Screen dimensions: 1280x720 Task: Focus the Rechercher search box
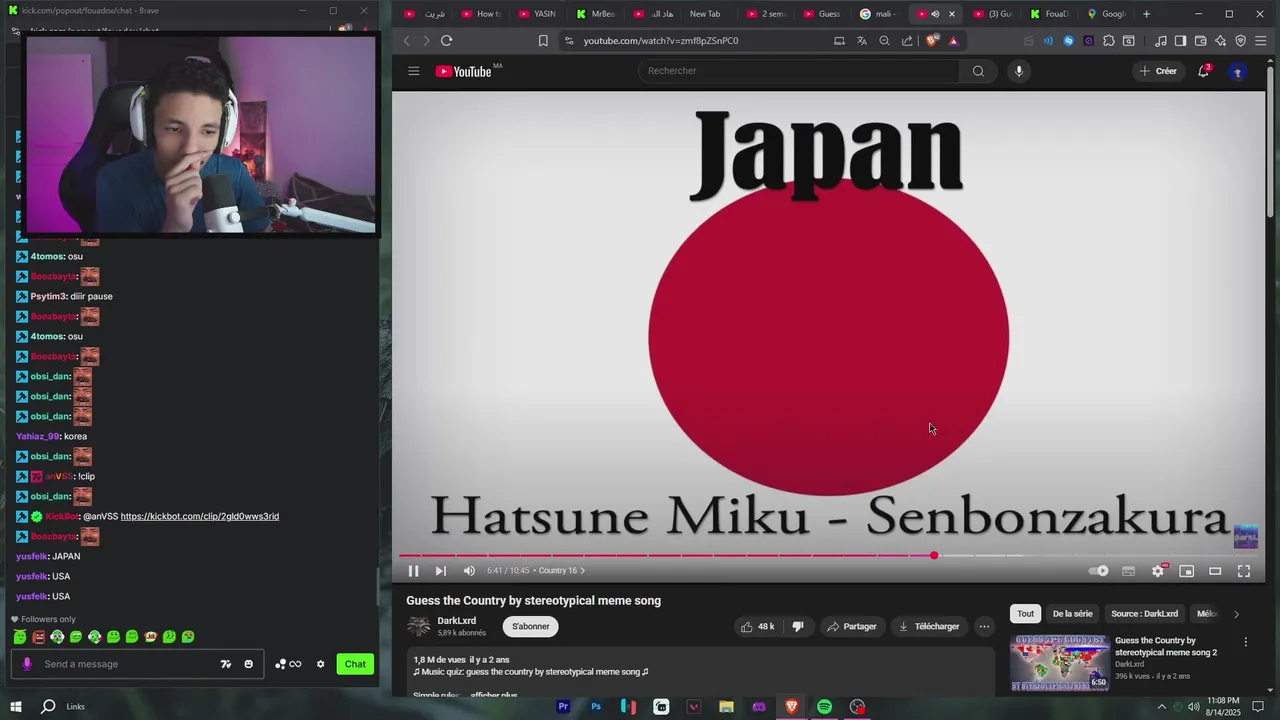(x=798, y=71)
